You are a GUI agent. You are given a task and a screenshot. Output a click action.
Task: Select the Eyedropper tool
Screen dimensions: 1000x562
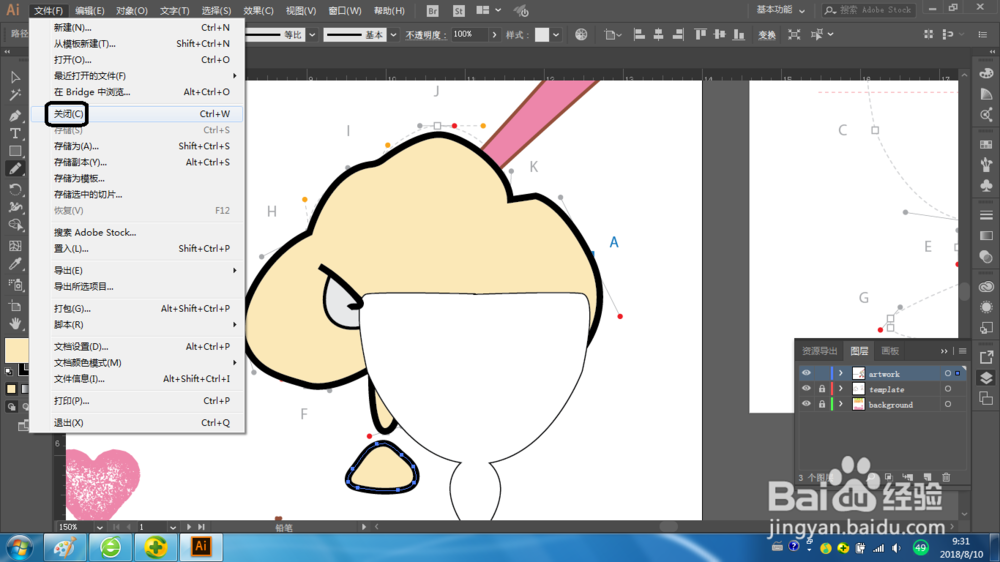pyautogui.click(x=15, y=264)
